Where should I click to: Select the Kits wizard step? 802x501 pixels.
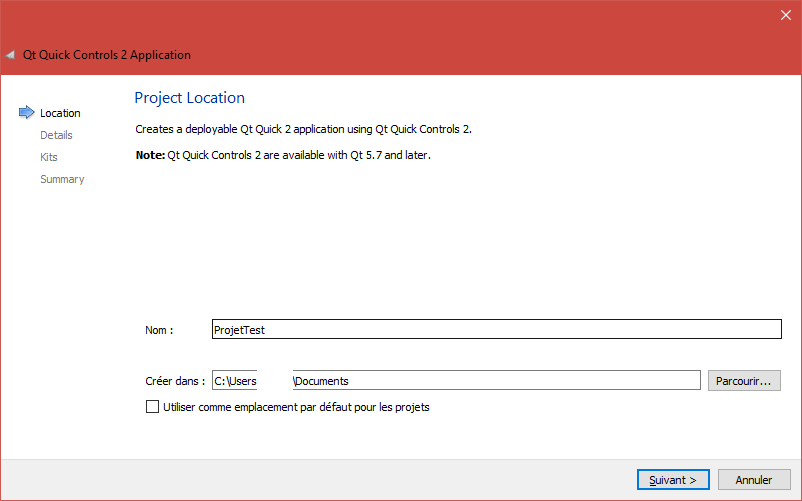click(x=49, y=157)
